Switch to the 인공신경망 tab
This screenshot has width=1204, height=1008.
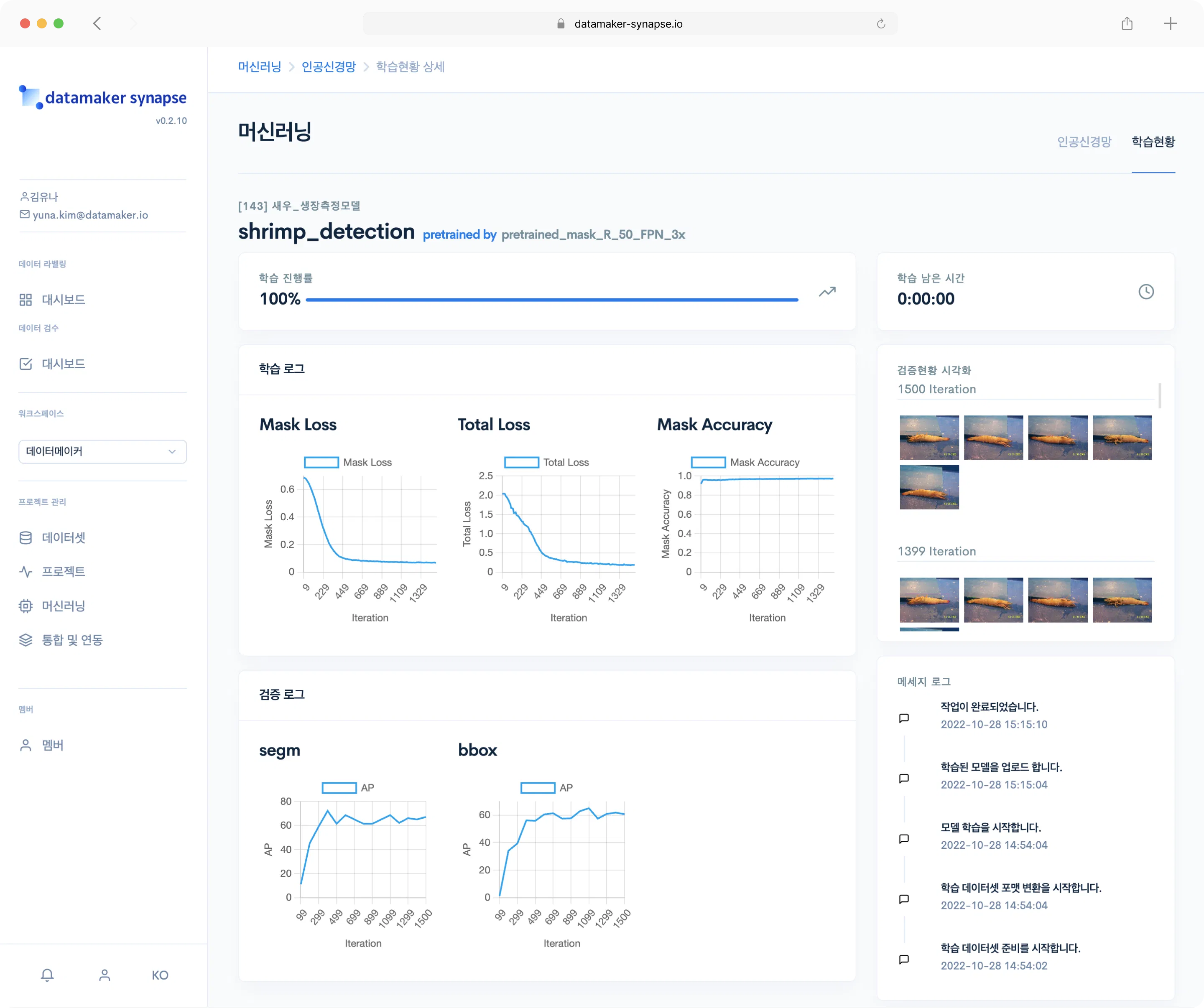pyautogui.click(x=1084, y=142)
